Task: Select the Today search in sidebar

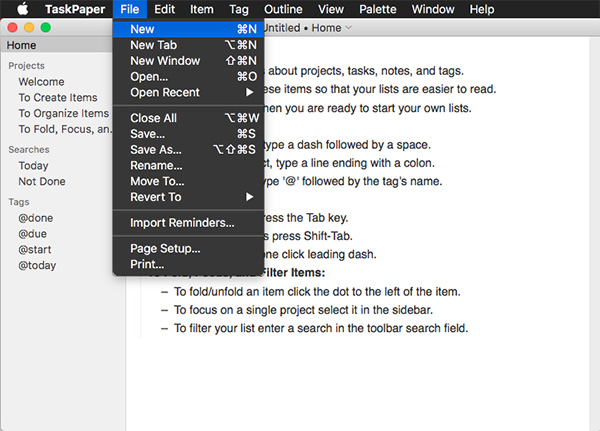Action: click(33, 166)
